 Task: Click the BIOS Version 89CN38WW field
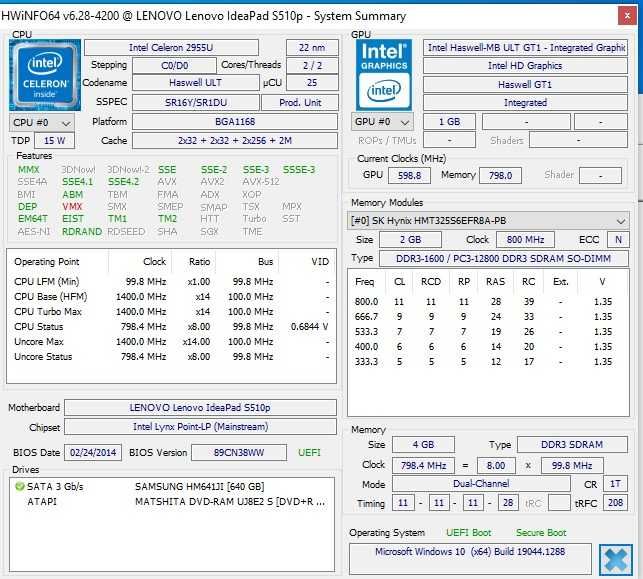[x=239, y=453]
